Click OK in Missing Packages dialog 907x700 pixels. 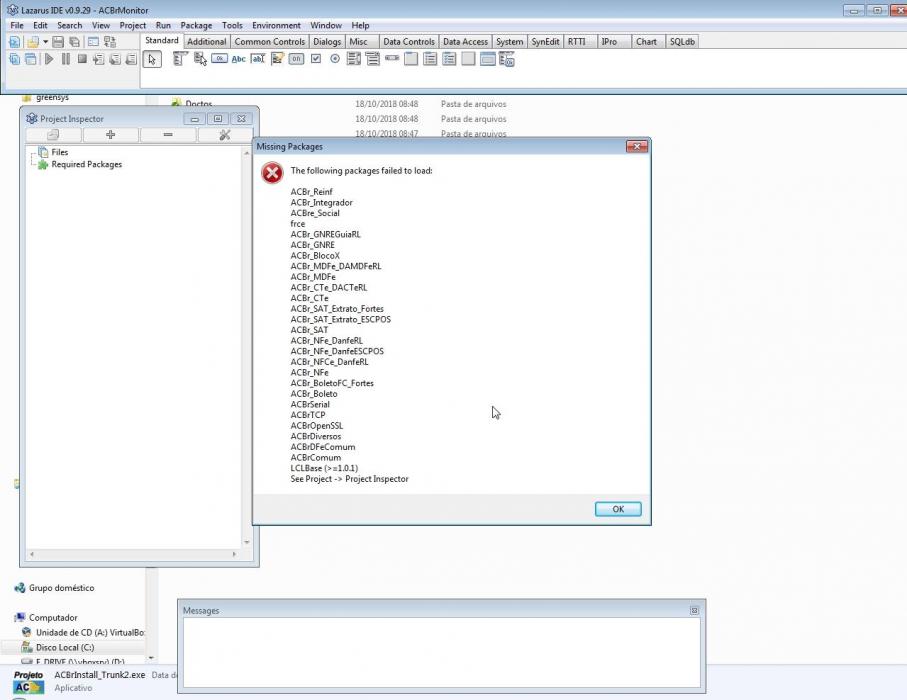[618, 509]
